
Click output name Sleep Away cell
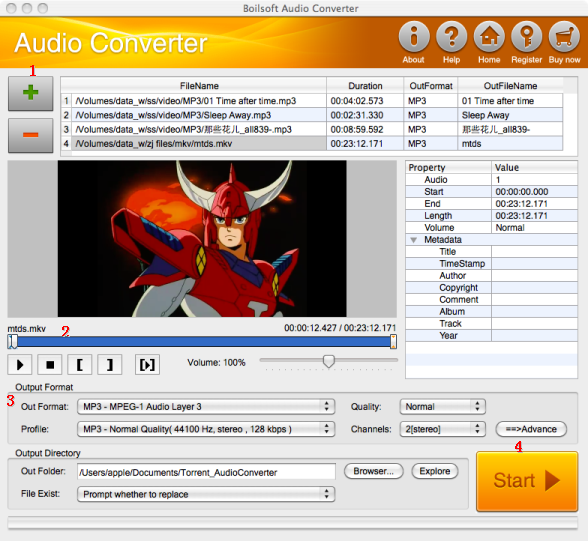pyautogui.click(x=510, y=115)
